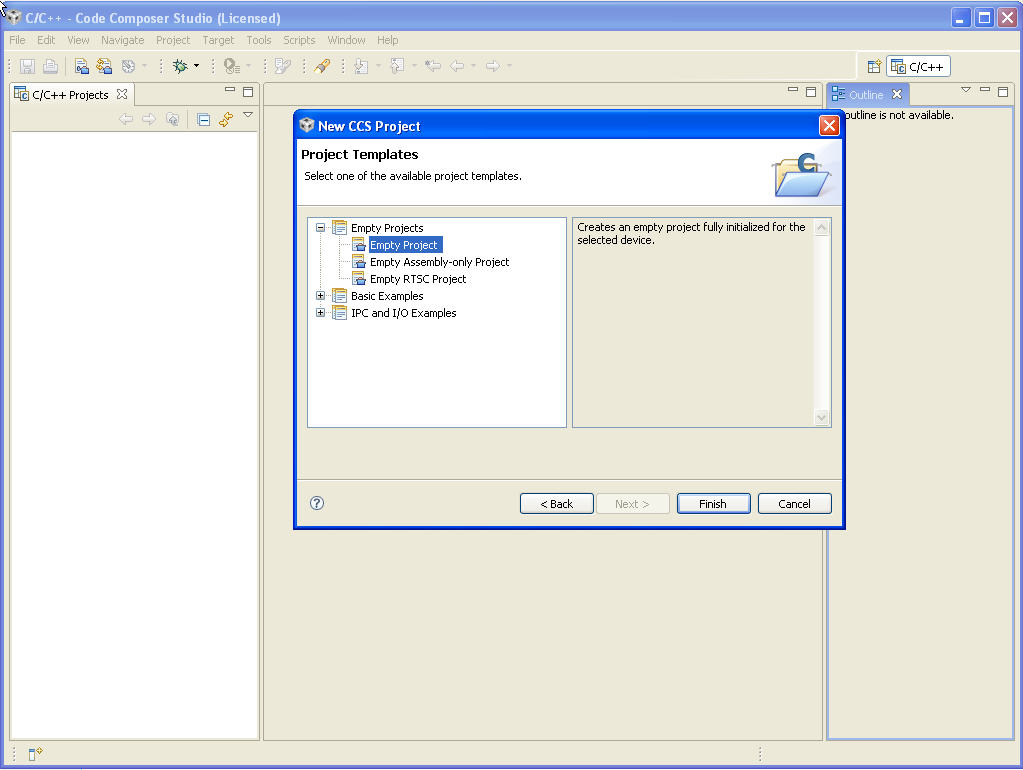
Task: Switch to the C/C++ perspective
Action: (917, 66)
